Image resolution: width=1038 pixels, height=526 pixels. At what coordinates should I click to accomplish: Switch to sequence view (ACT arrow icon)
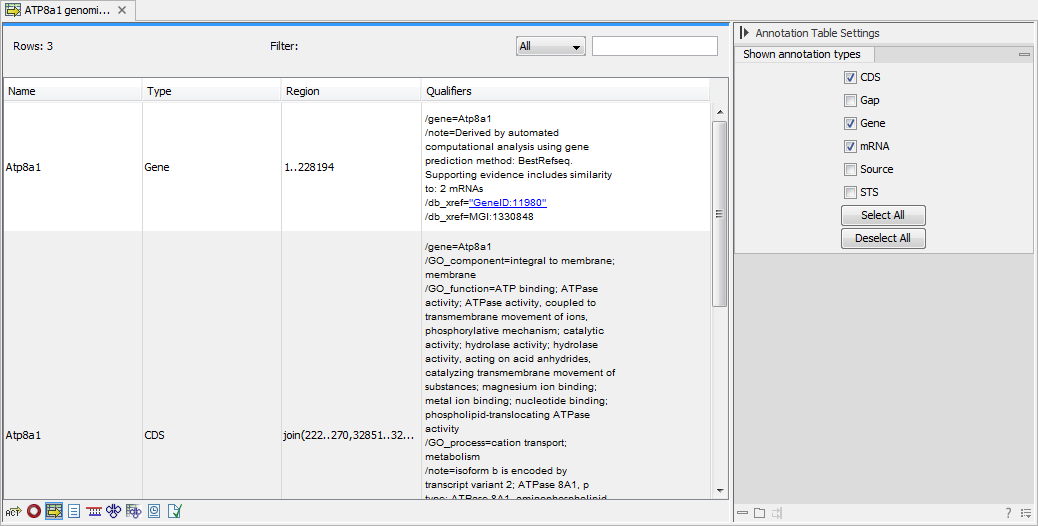point(13,511)
